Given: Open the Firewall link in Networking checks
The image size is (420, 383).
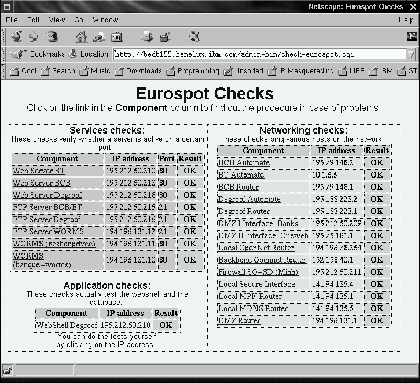Looking at the screenshot, I should coord(258,272).
